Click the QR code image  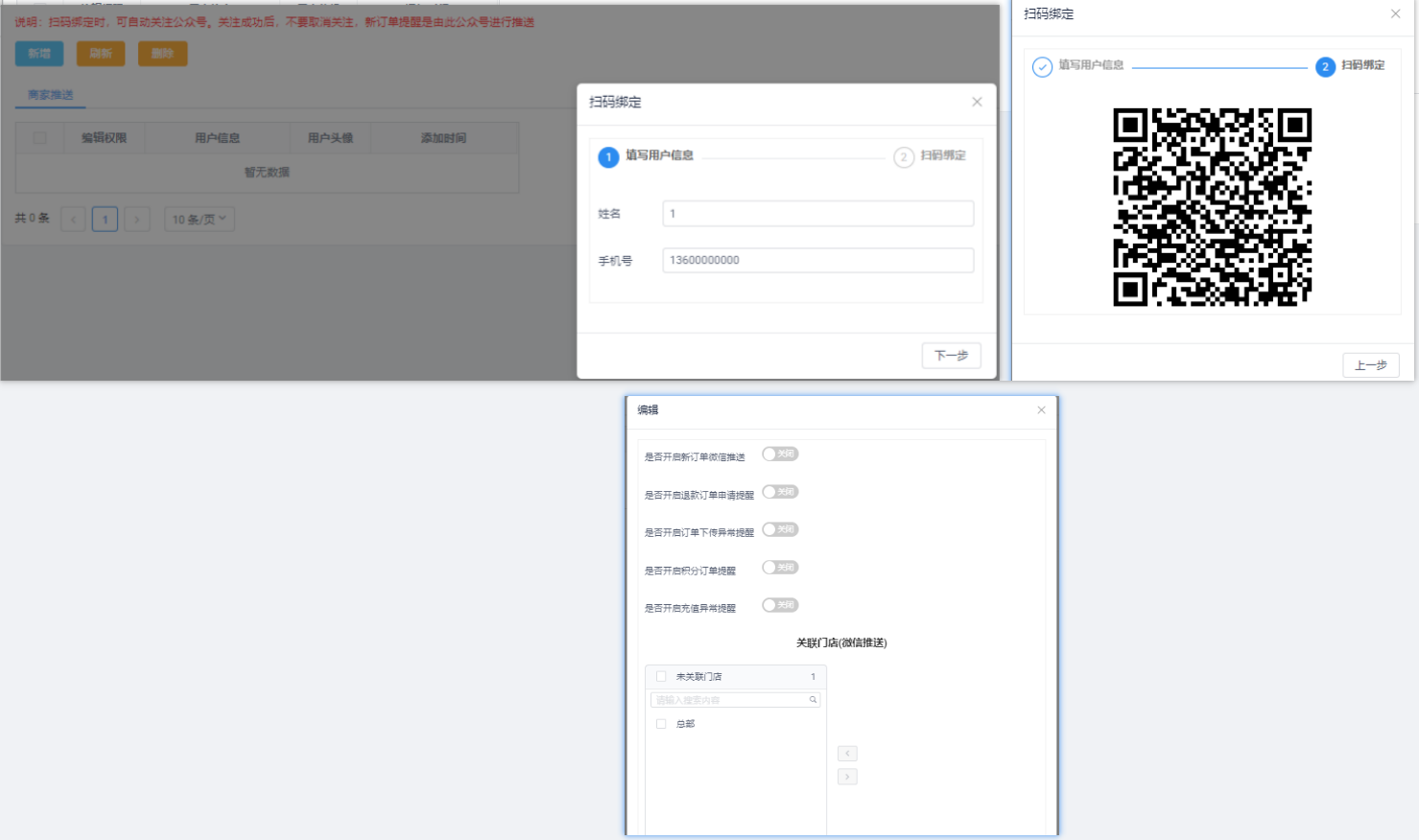[x=1213, y=207]
